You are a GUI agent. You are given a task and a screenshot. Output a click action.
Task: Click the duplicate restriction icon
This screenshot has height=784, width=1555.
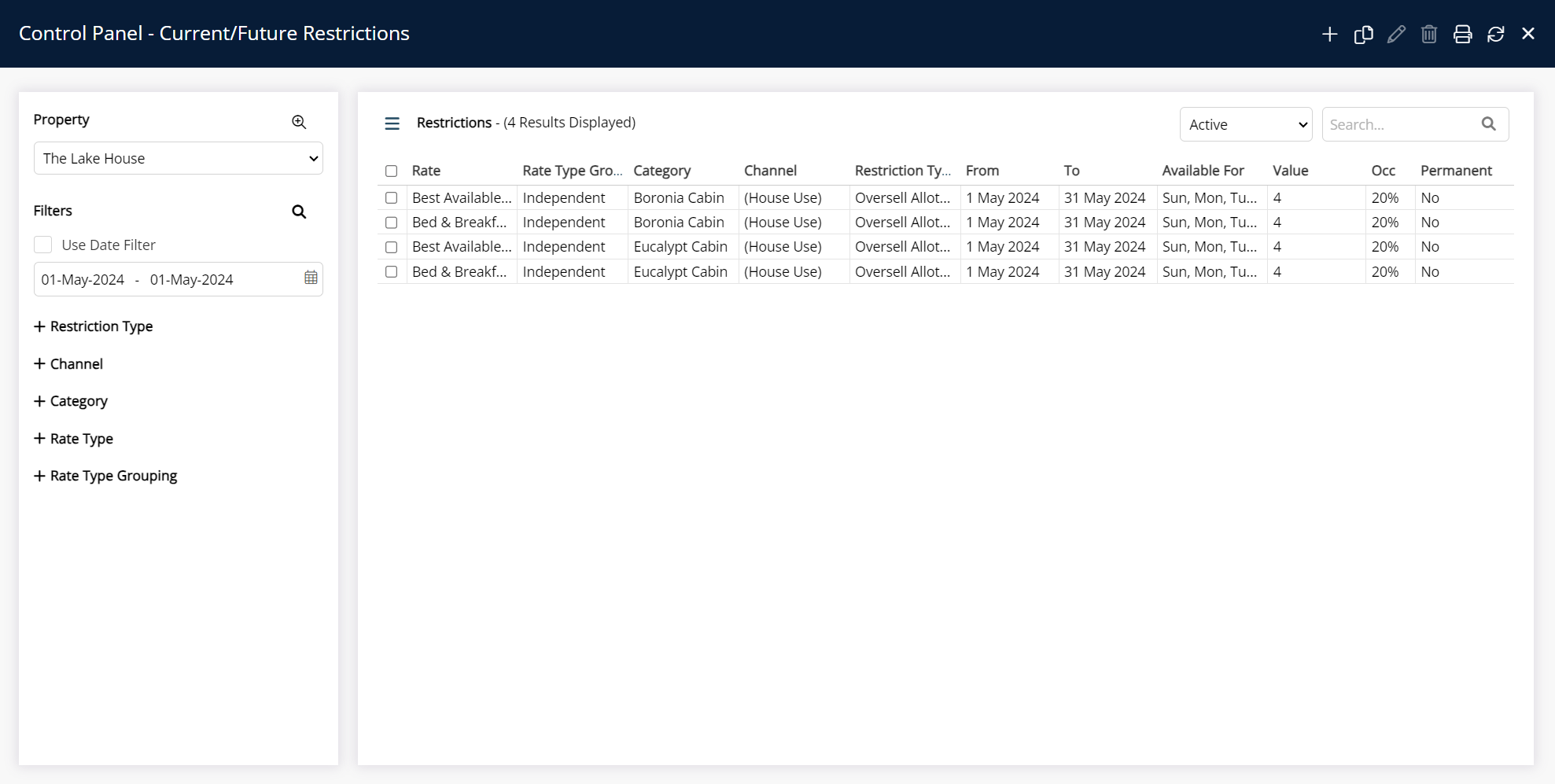pos(1363,34)
